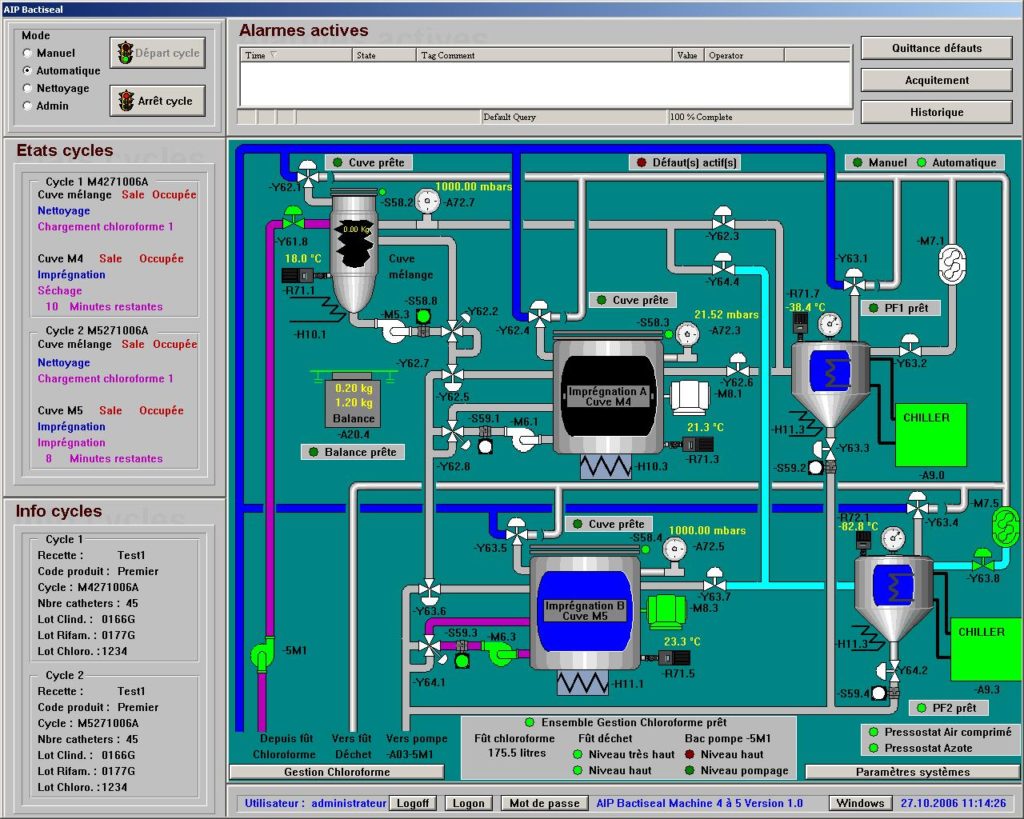The image size is (1024, 819).
Task: Click the valve icon -Y62.1
Action: pyautogui.click(x=308, y=177)
